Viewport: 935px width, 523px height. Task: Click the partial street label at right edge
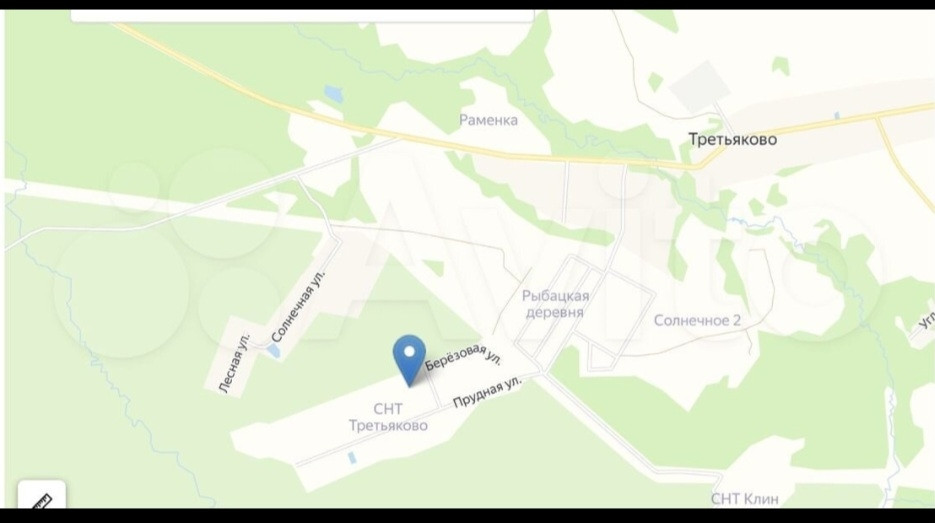[926, 322]
